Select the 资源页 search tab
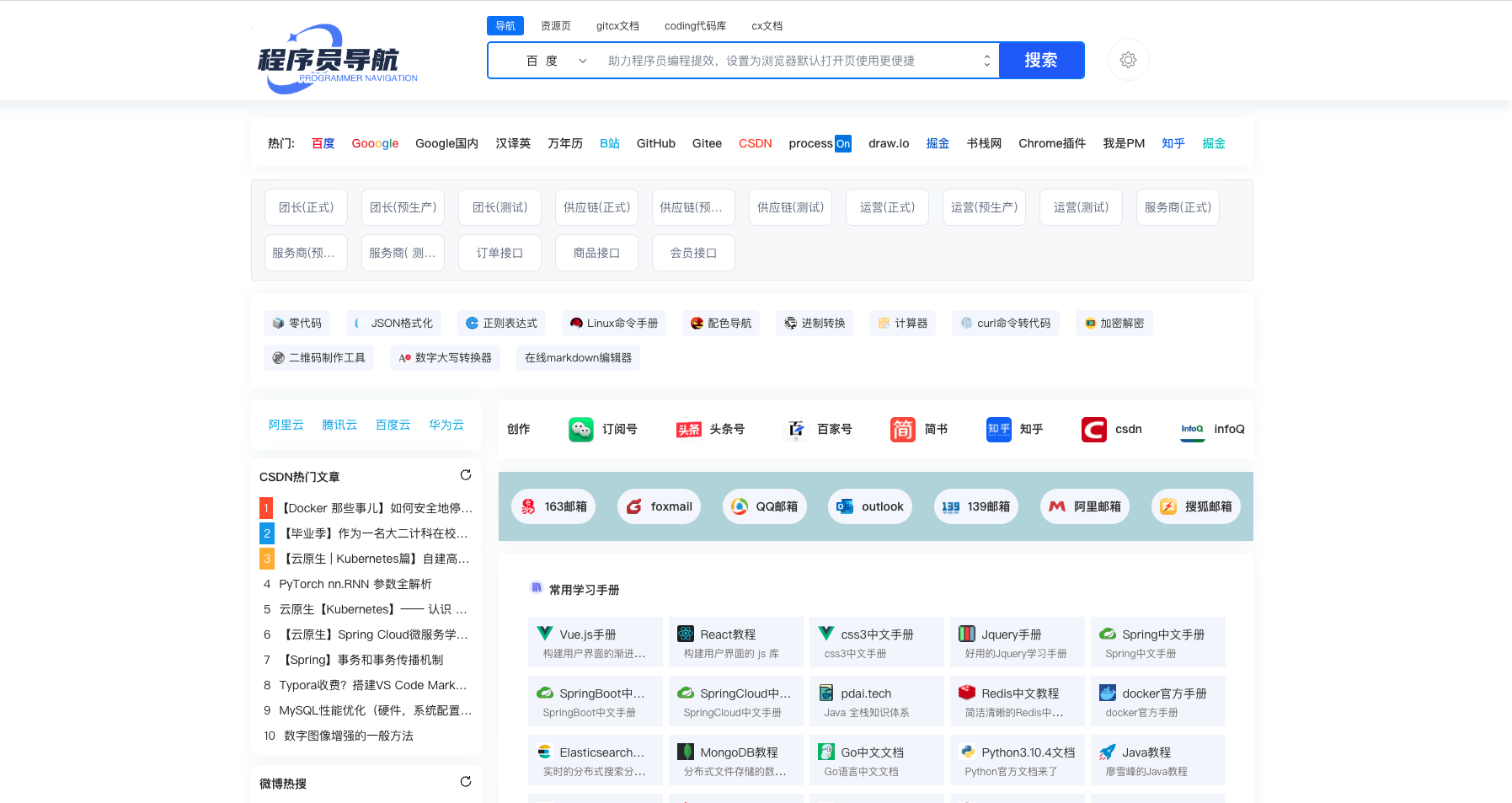Image resolution: width=1512 pixels, height=803 pixels. (x=556, y=26)
